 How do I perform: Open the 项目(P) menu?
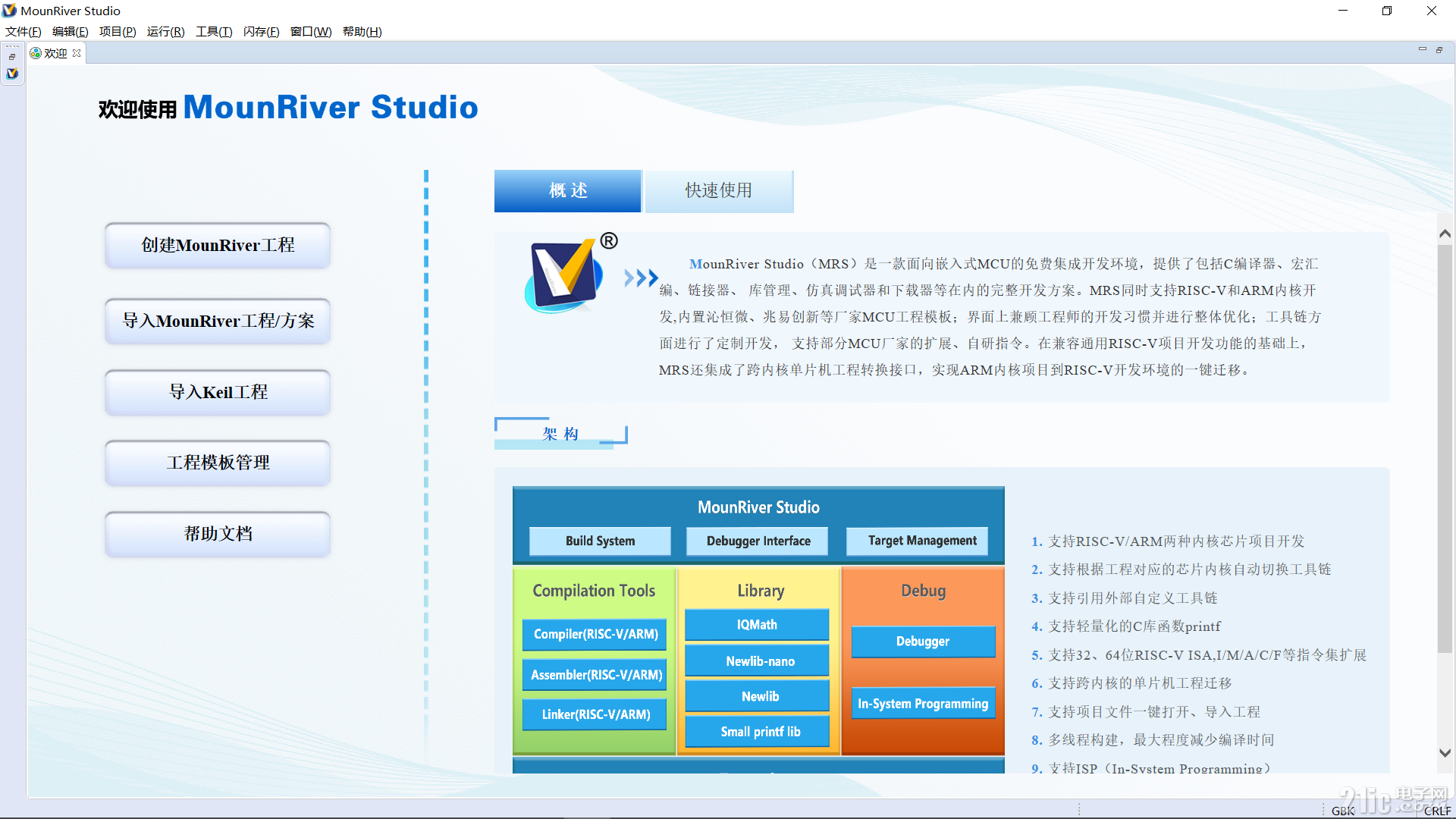click(x=118, y=31)
